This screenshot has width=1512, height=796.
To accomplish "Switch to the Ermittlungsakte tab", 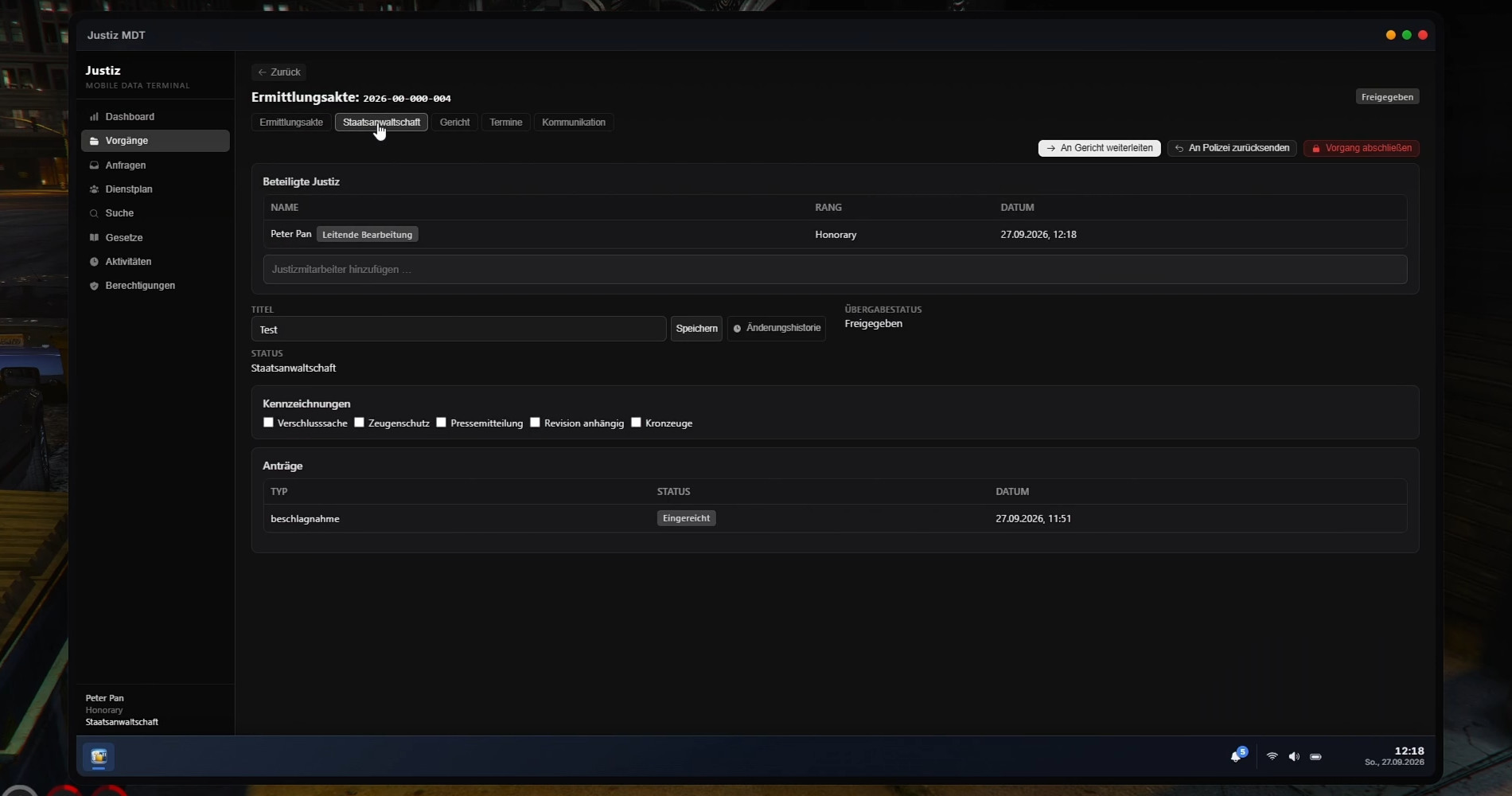I will 291,123.
